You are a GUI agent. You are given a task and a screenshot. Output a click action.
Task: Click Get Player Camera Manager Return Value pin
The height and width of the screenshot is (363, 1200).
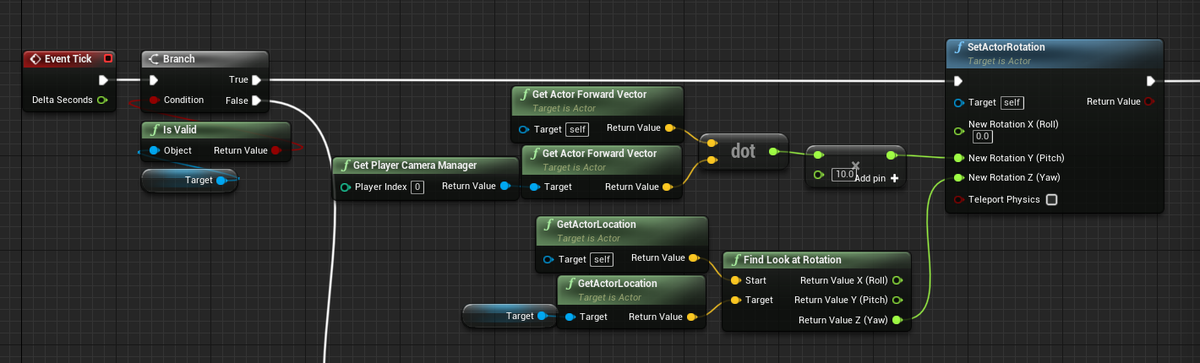point(505,186)
